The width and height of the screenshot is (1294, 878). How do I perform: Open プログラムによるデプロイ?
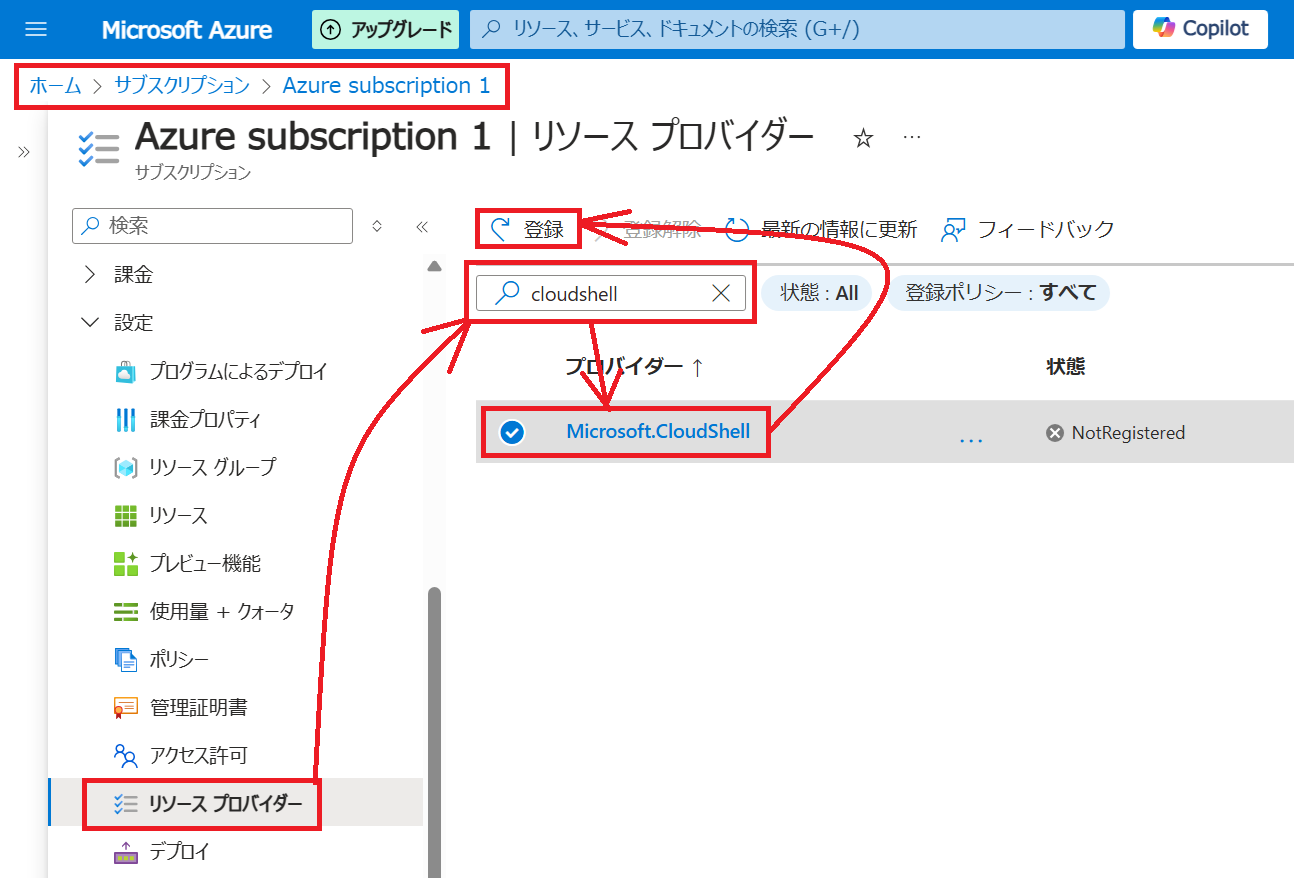[x=238, y=371]
